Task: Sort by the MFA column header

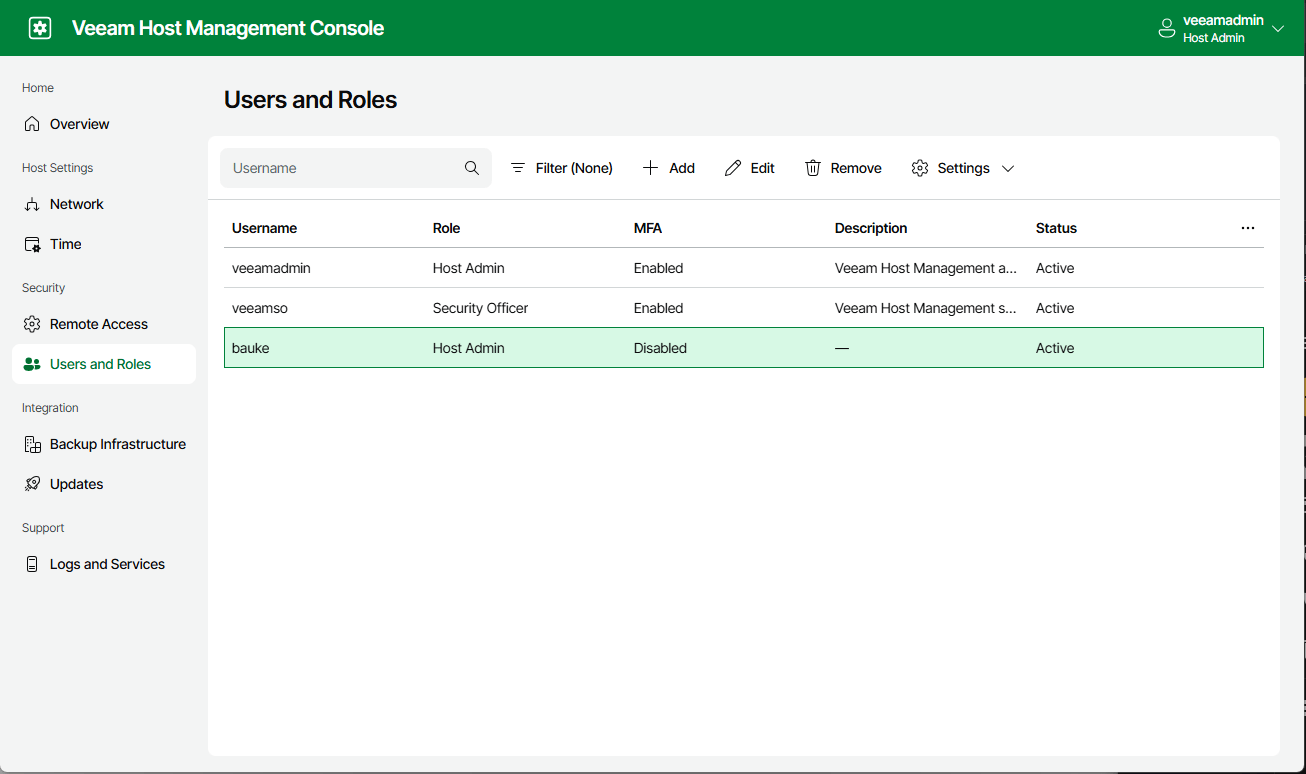Action: [648, 228]
